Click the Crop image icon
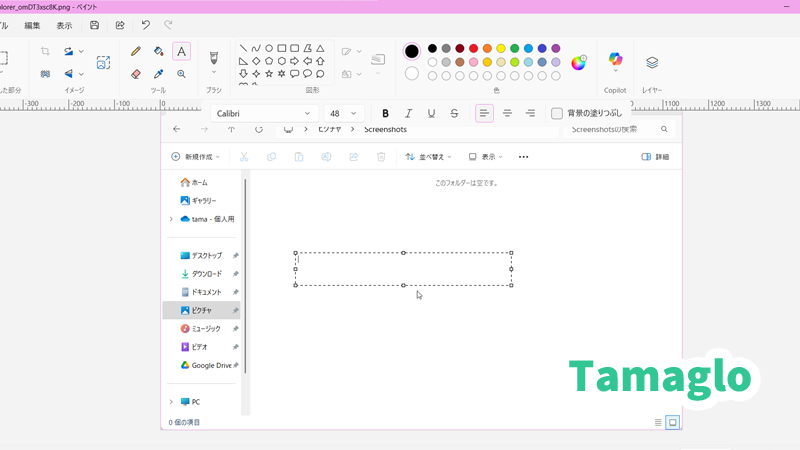This screenshot has width=800, height=450. 45,51
